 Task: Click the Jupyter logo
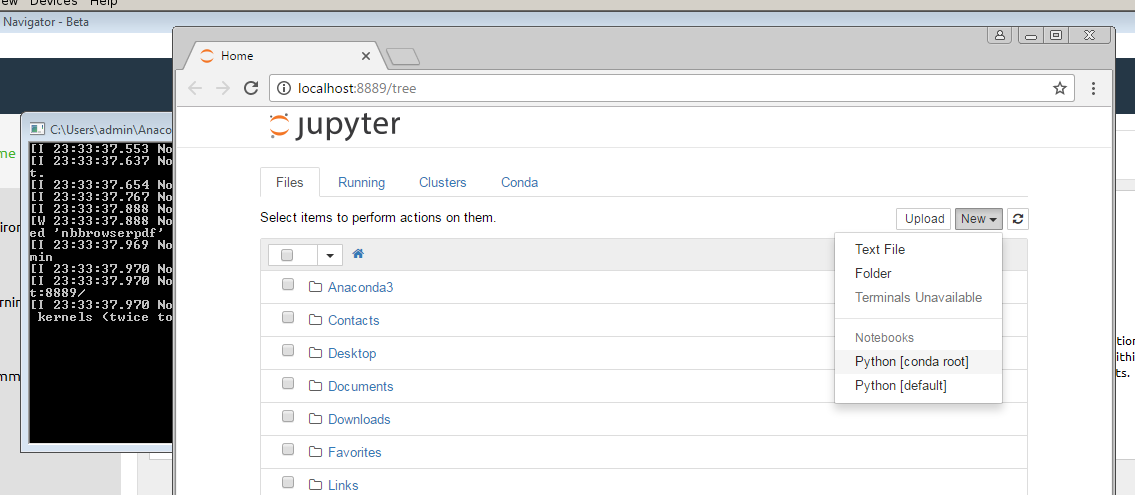pos(334,125)
